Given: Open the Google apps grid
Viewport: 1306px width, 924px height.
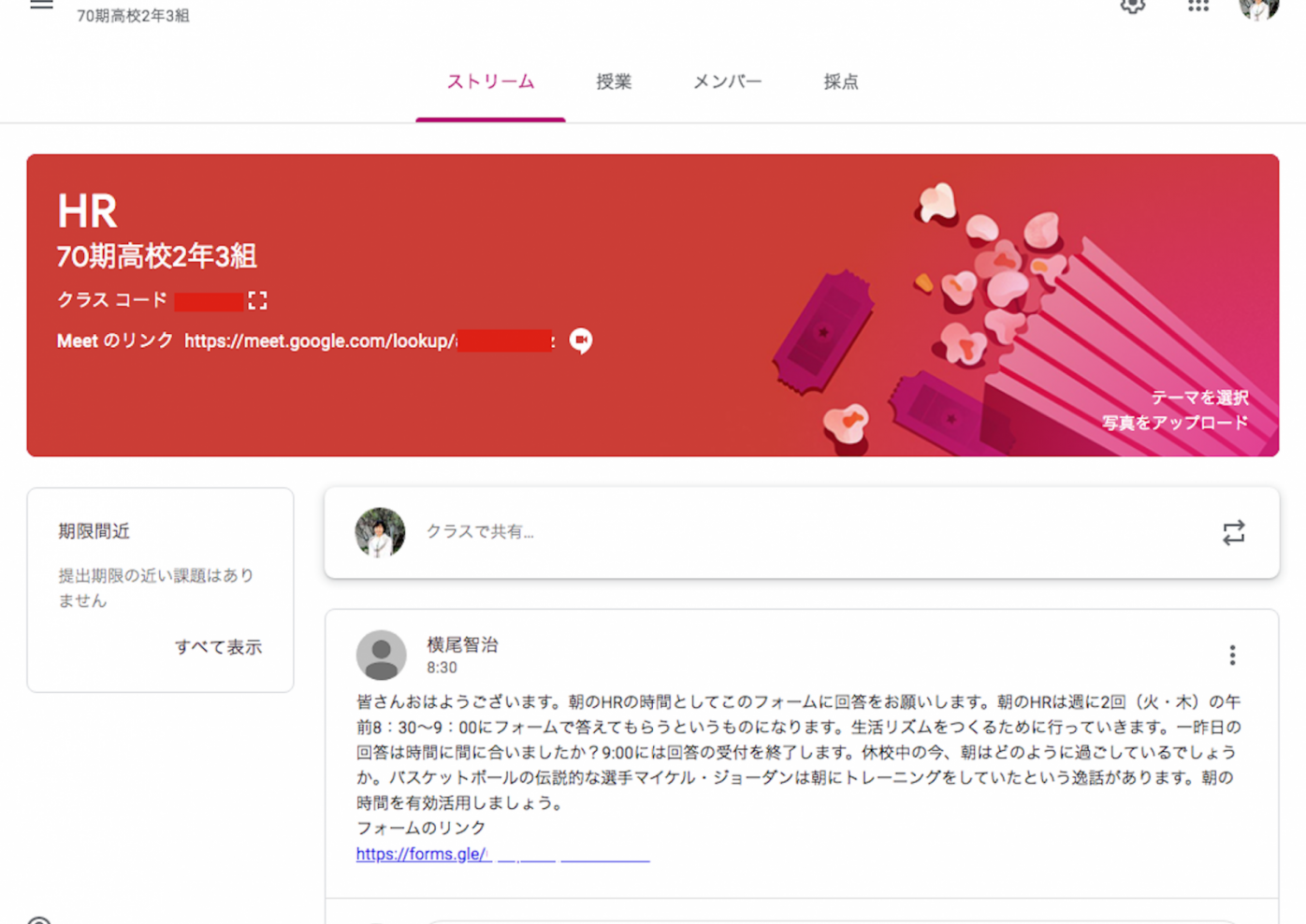Looking at the screenshot, I should (x=1198, y=6).
